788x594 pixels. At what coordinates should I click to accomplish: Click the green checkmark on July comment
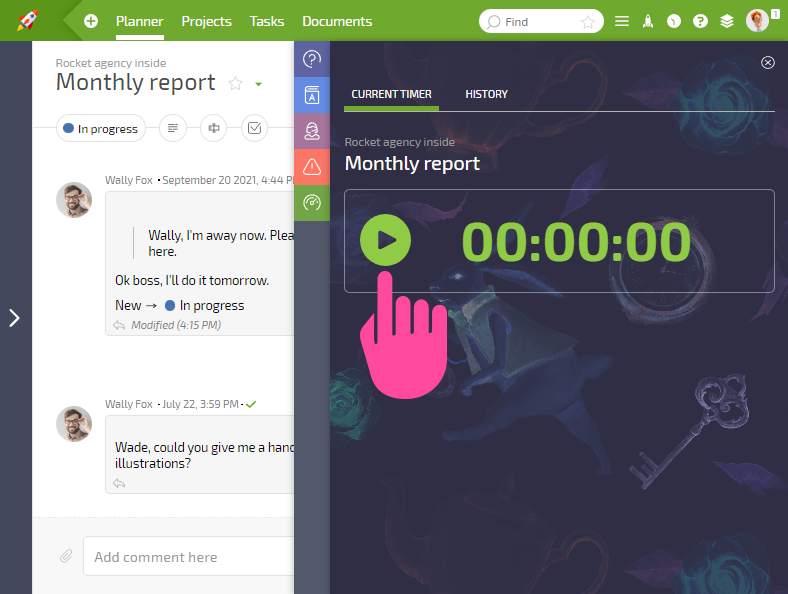pos(251,404)
